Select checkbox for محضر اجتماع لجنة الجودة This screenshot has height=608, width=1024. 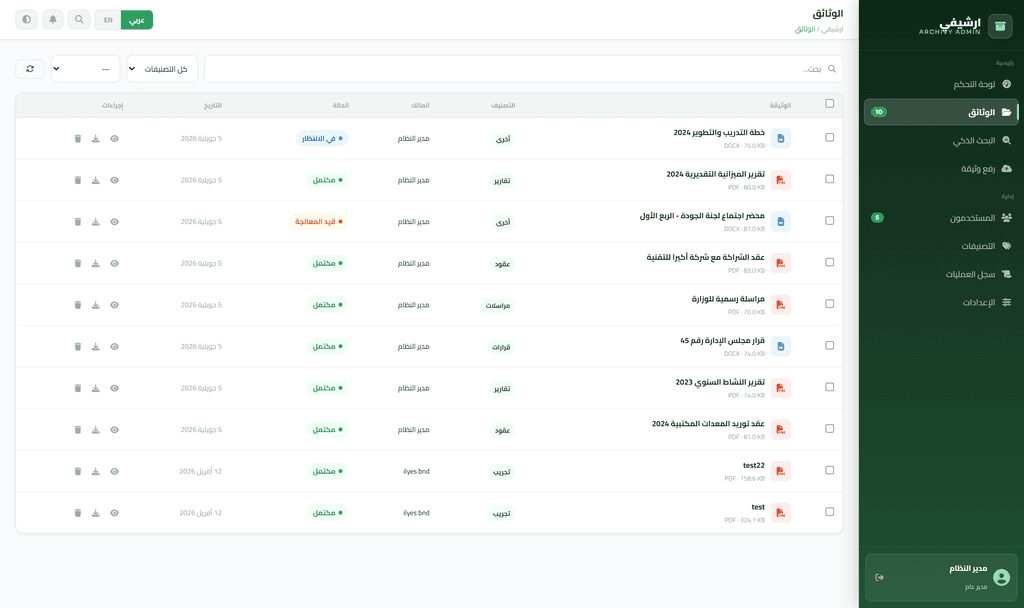click(x=829, y=221)
